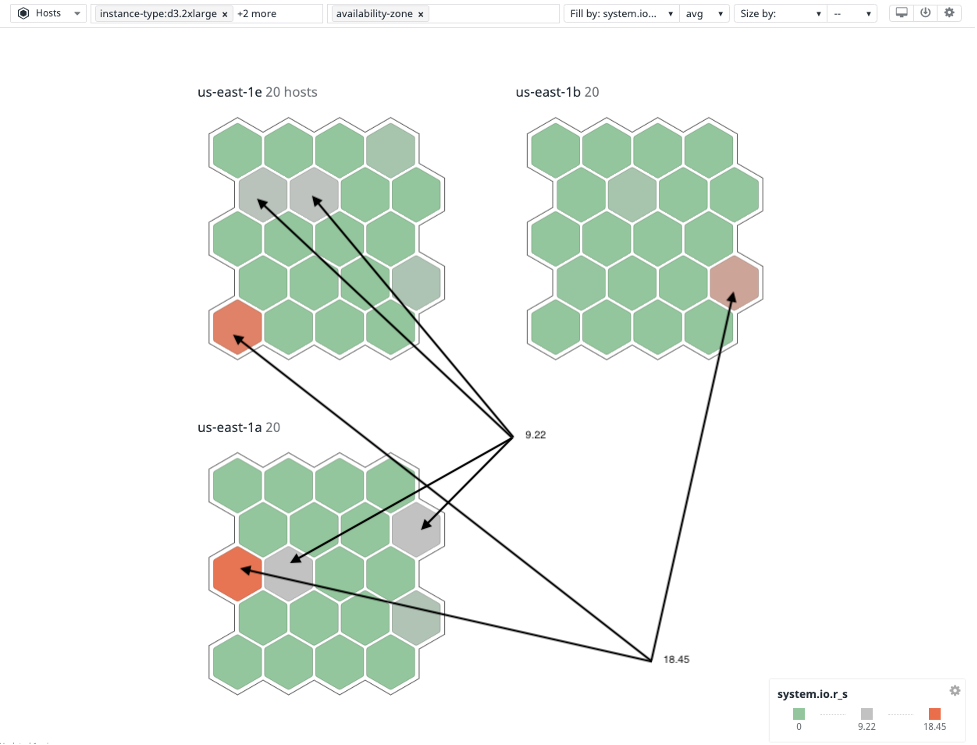Remove the availability-zone grouping tag
Viewport: 977px width, 745px height.
(419, 13)
